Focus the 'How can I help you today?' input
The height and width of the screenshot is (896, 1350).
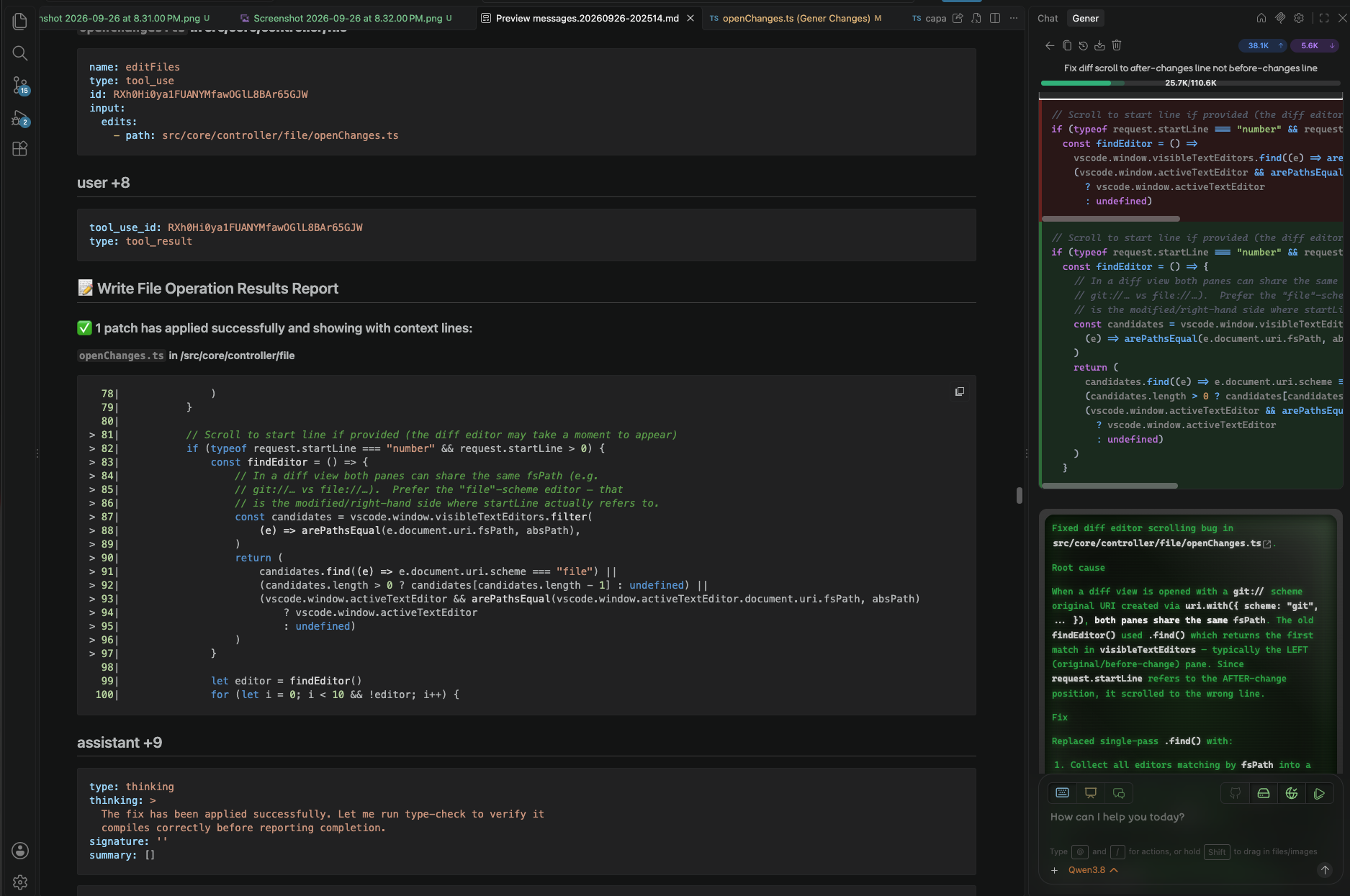tap(1190, 817)
